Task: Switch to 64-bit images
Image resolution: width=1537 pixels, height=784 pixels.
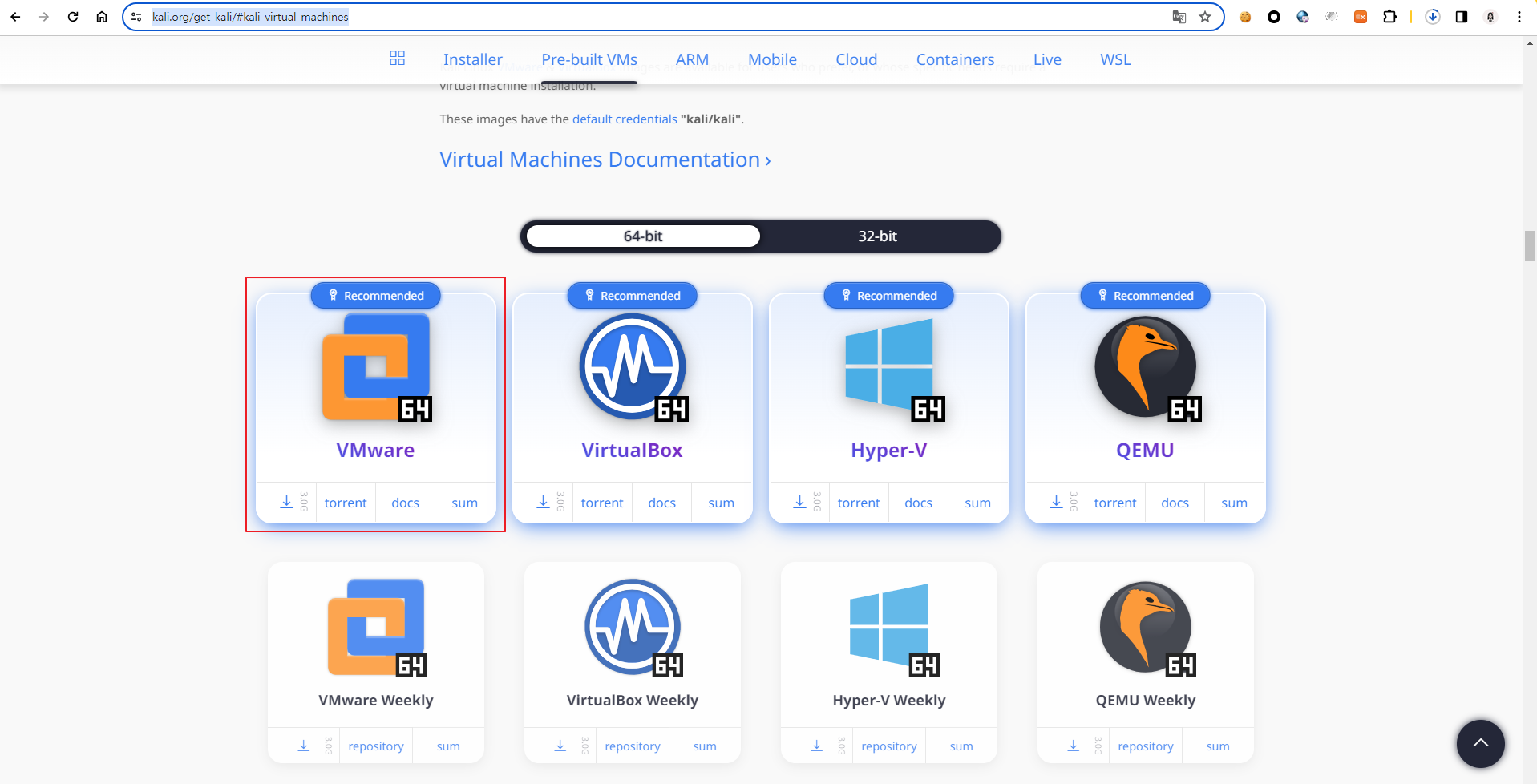Action: click(x=643, y=236)
